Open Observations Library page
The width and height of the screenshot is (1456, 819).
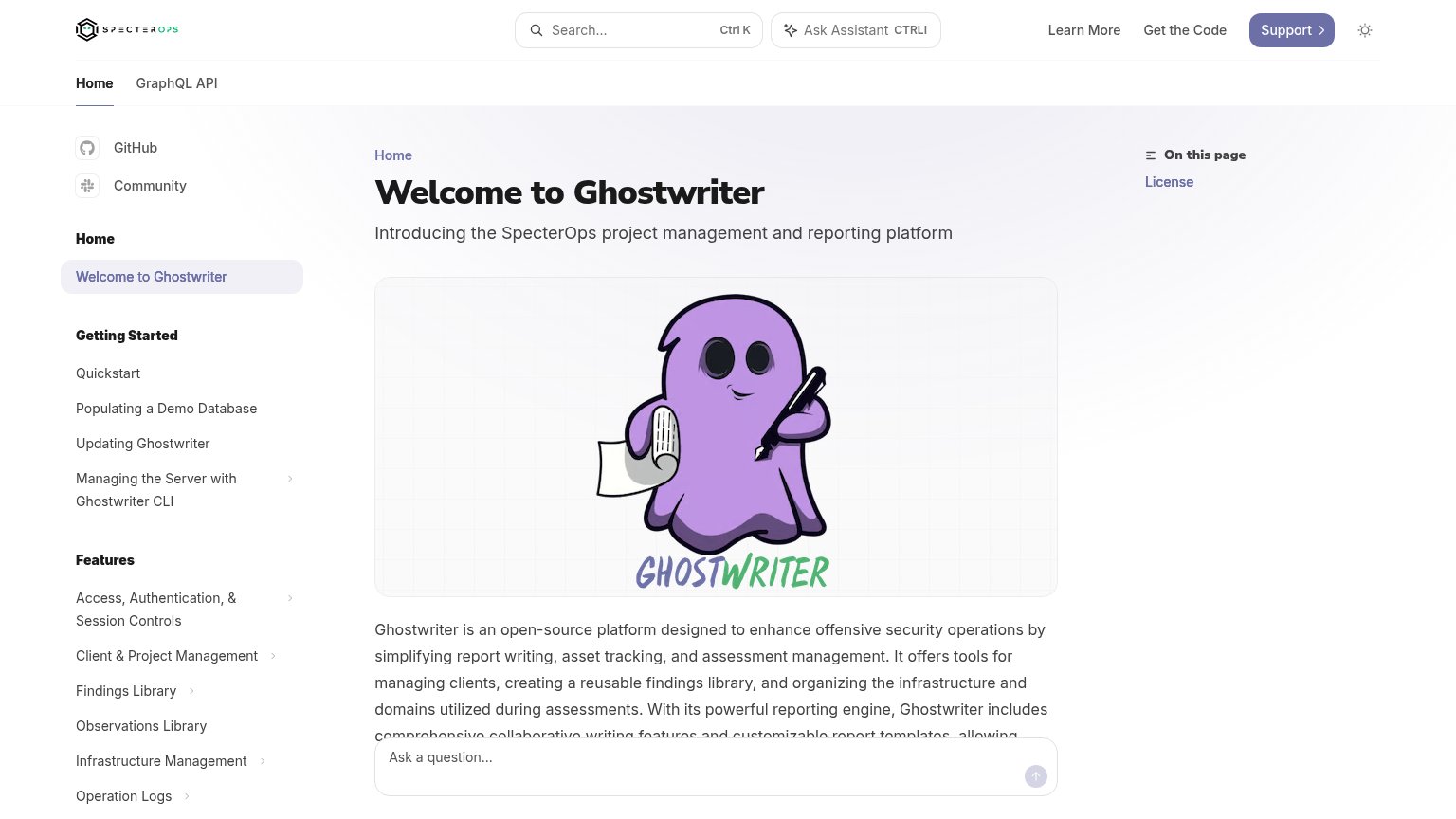pyautogui.click(x=141, y=726)
